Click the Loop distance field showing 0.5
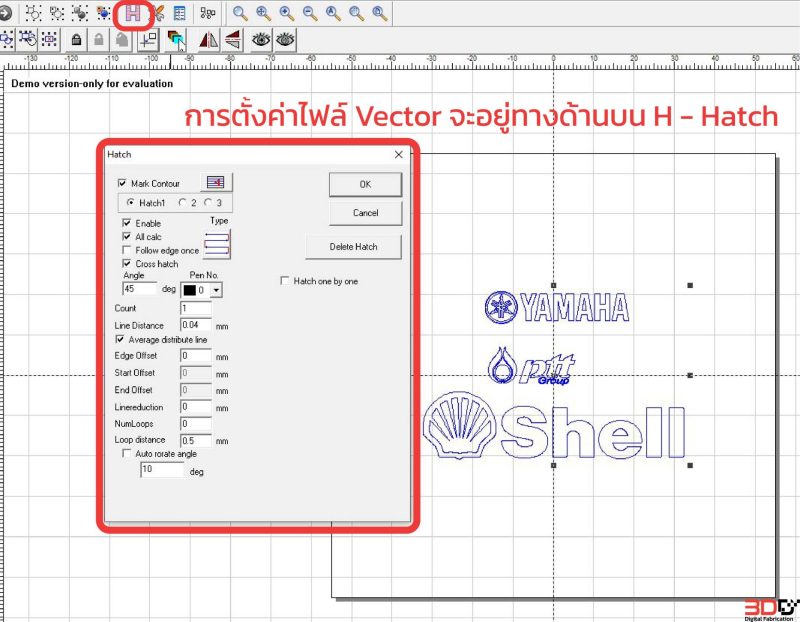 click(x=196, y=440)
